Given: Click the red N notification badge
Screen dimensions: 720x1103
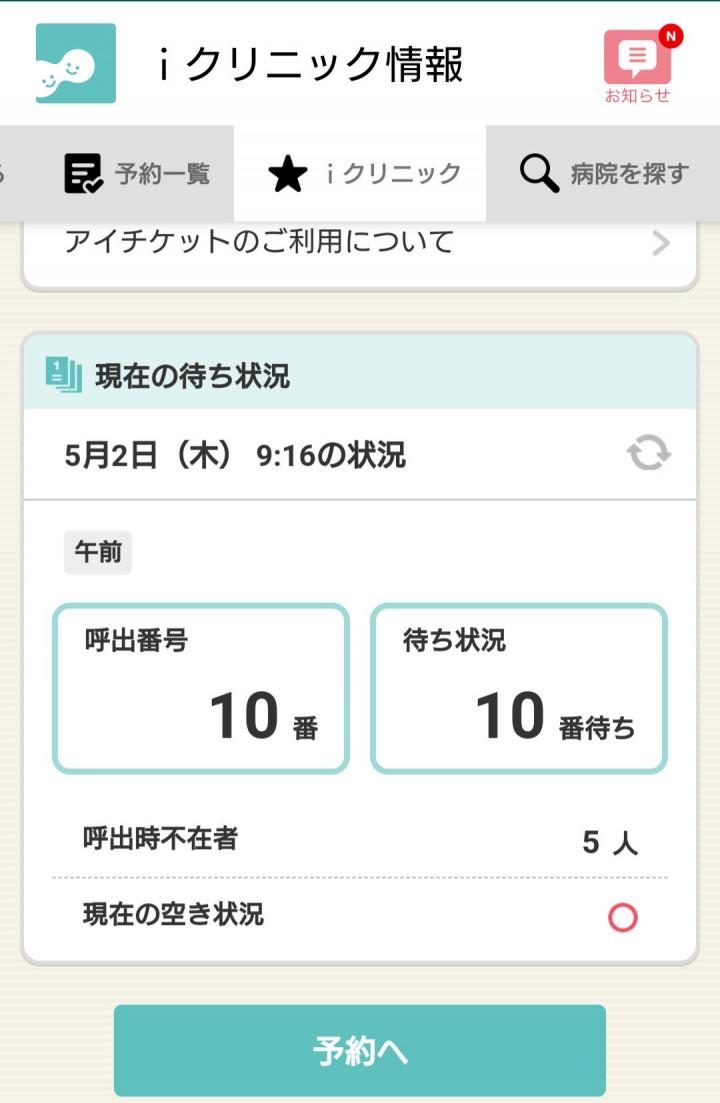Looking at the screenshot, I should pyautogui.click(x=671, y=35).
